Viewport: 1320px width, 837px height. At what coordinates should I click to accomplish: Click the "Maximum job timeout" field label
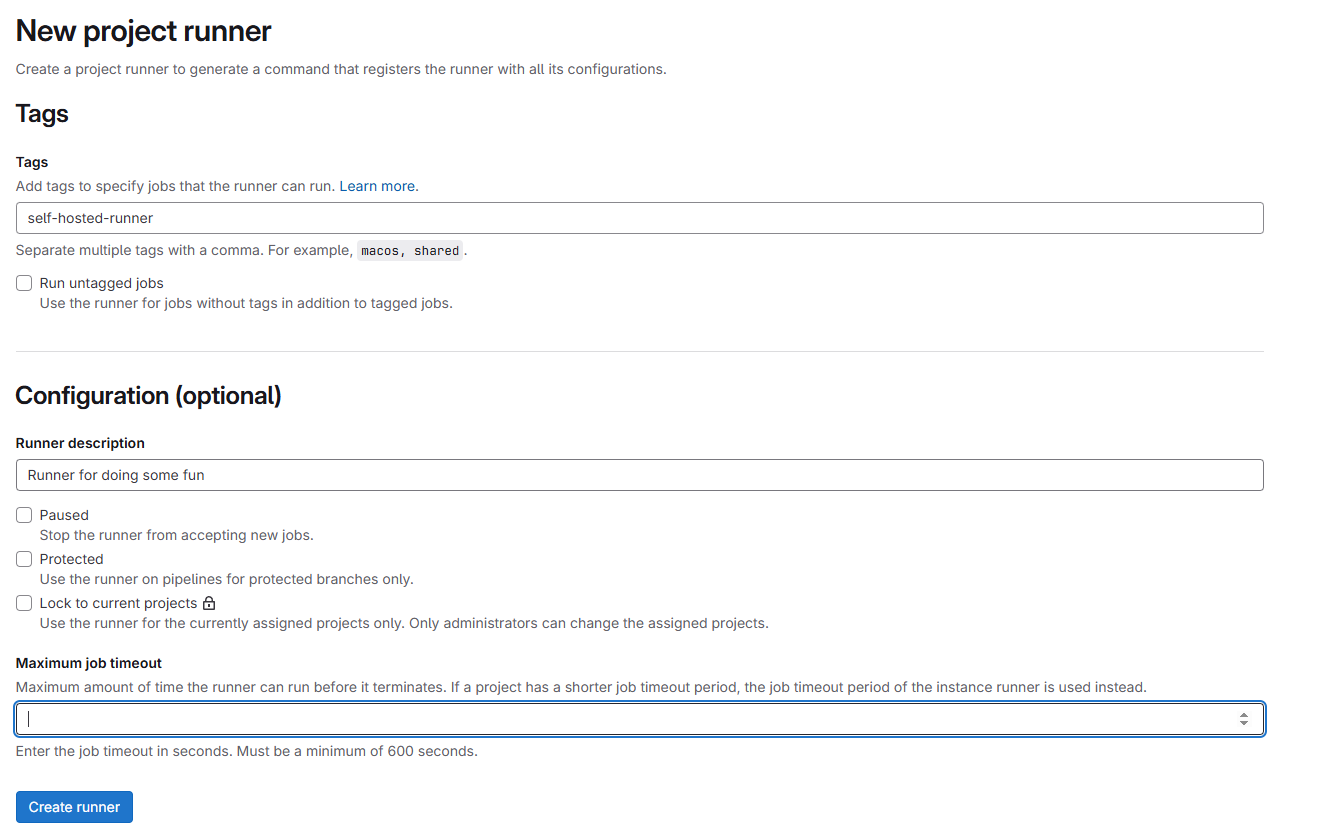[x=89, y=663]
